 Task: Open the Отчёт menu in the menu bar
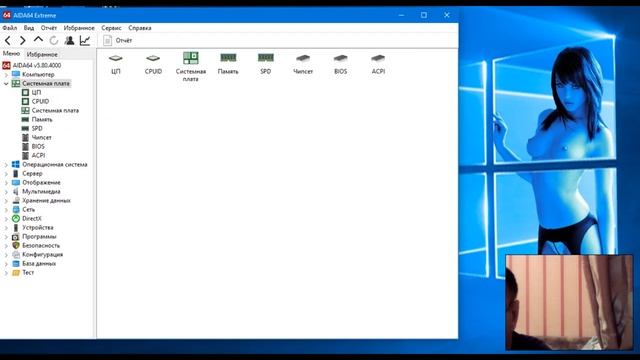click(49, 28)
